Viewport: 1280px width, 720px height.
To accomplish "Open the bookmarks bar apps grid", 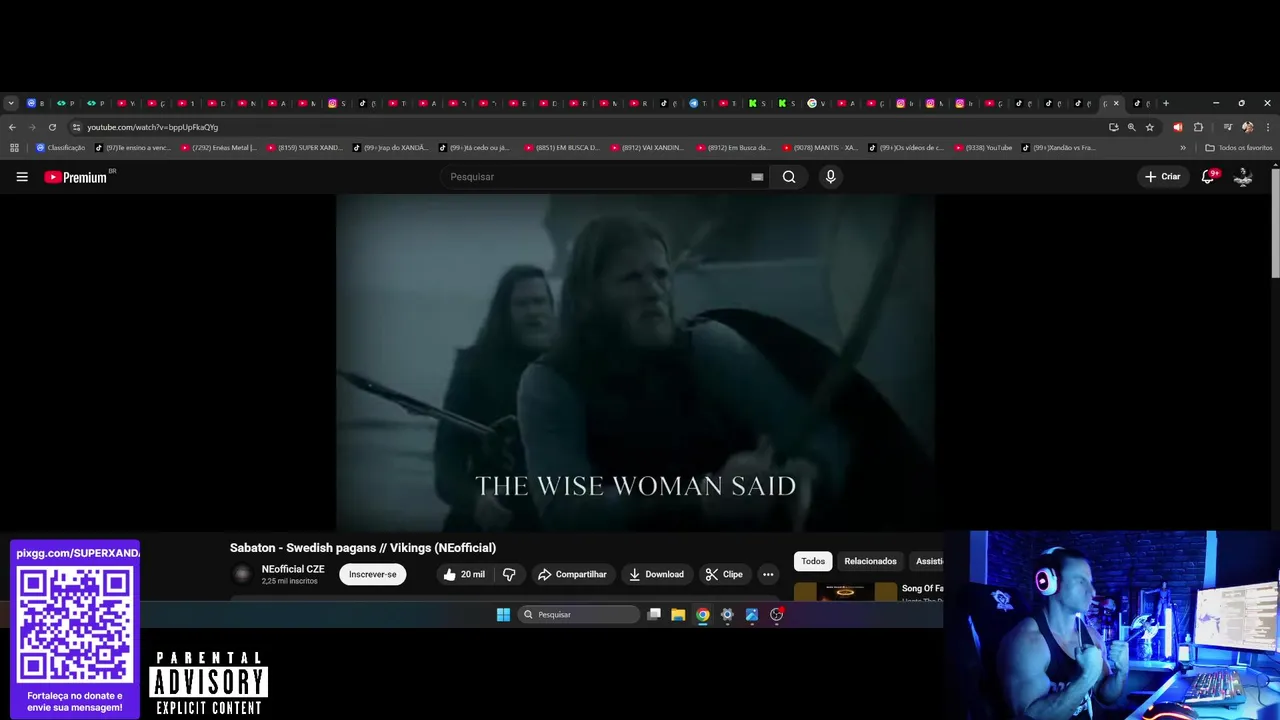I will 14,148.
